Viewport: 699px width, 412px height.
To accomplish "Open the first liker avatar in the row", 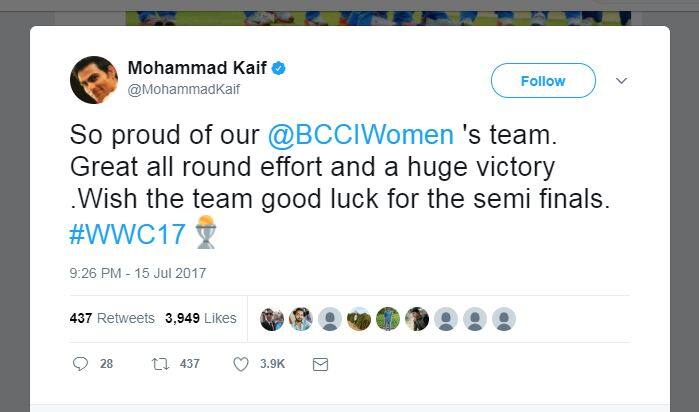I will tap(272, 319).
